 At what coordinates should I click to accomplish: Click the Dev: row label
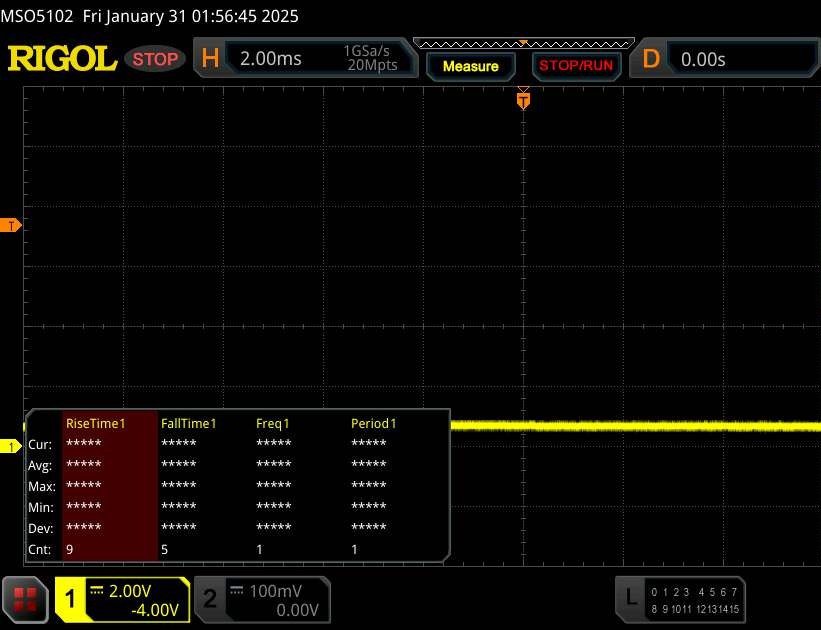[x=40, y=528]
